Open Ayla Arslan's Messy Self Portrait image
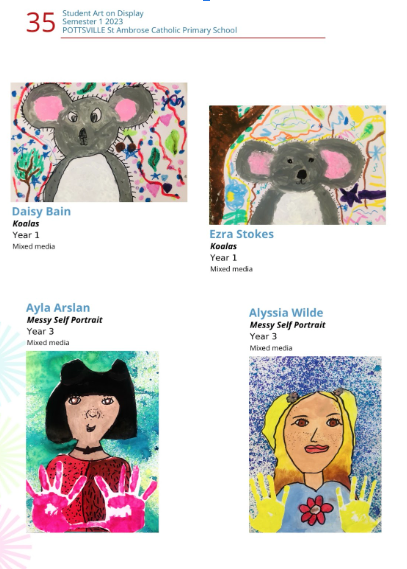407x569 pixels. coord(92,442)
